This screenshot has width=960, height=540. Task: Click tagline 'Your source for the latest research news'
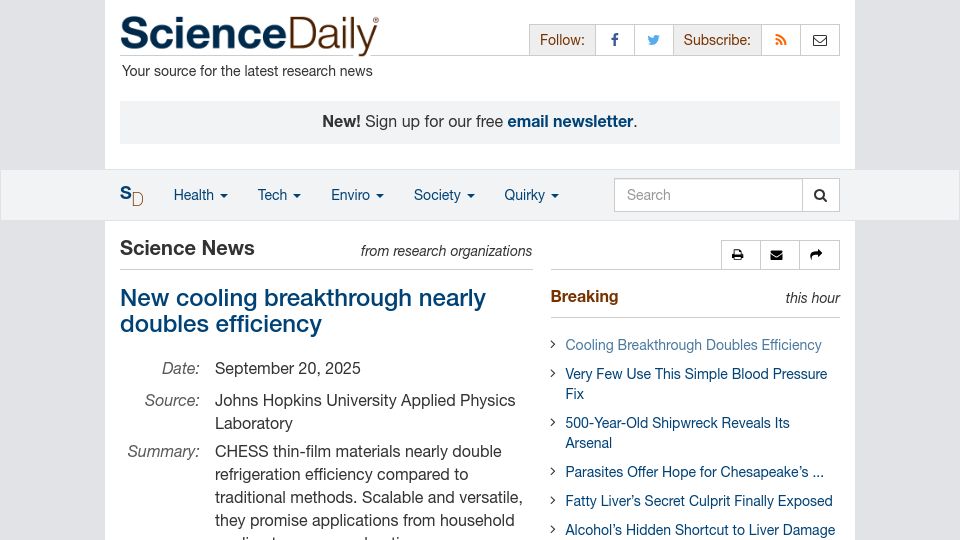click(x=247, y=71)
